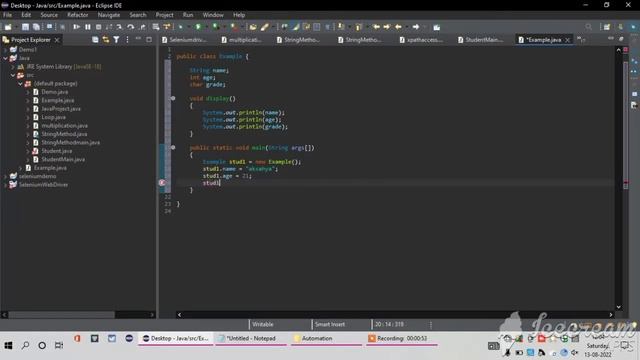640x360 pixels.
Task: Click the Project Explorer filter funnel icon
Action: click(116, 40)
